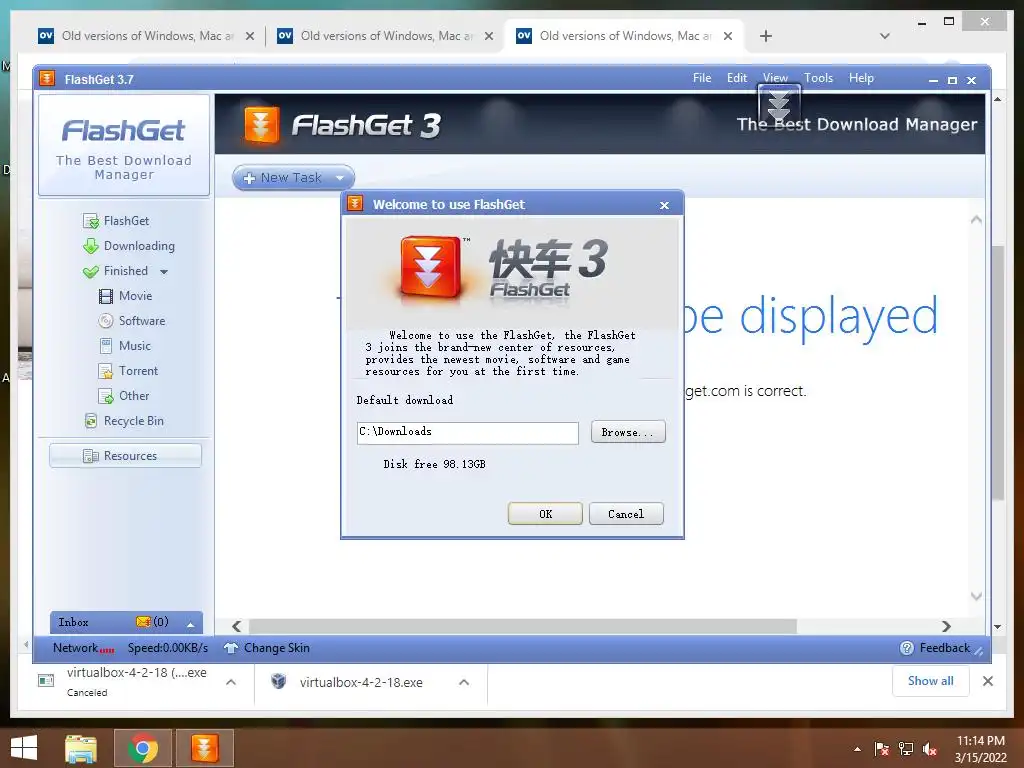Screen dimensions: 1024x768
Task: Open the File menu
Action: pos(702,78)
